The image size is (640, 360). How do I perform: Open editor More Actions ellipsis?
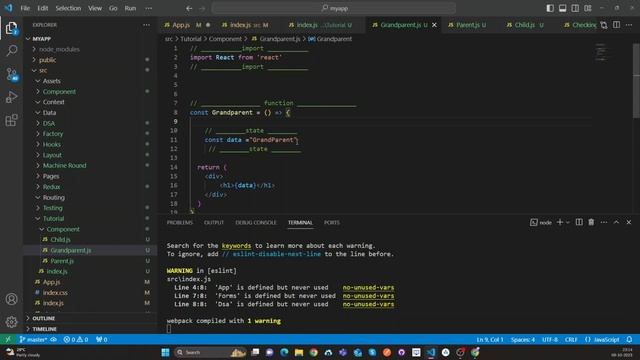[x=629, y=25]
